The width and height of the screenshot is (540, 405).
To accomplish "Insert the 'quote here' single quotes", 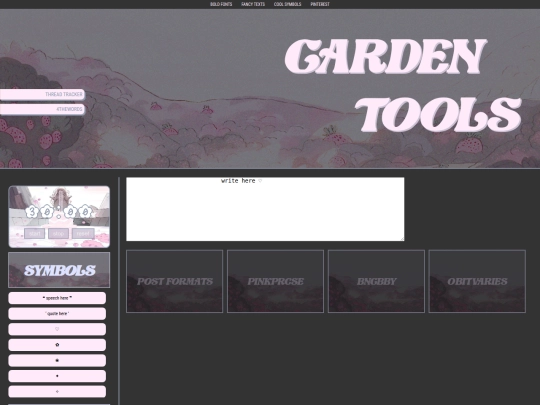I will click(57, 314).
